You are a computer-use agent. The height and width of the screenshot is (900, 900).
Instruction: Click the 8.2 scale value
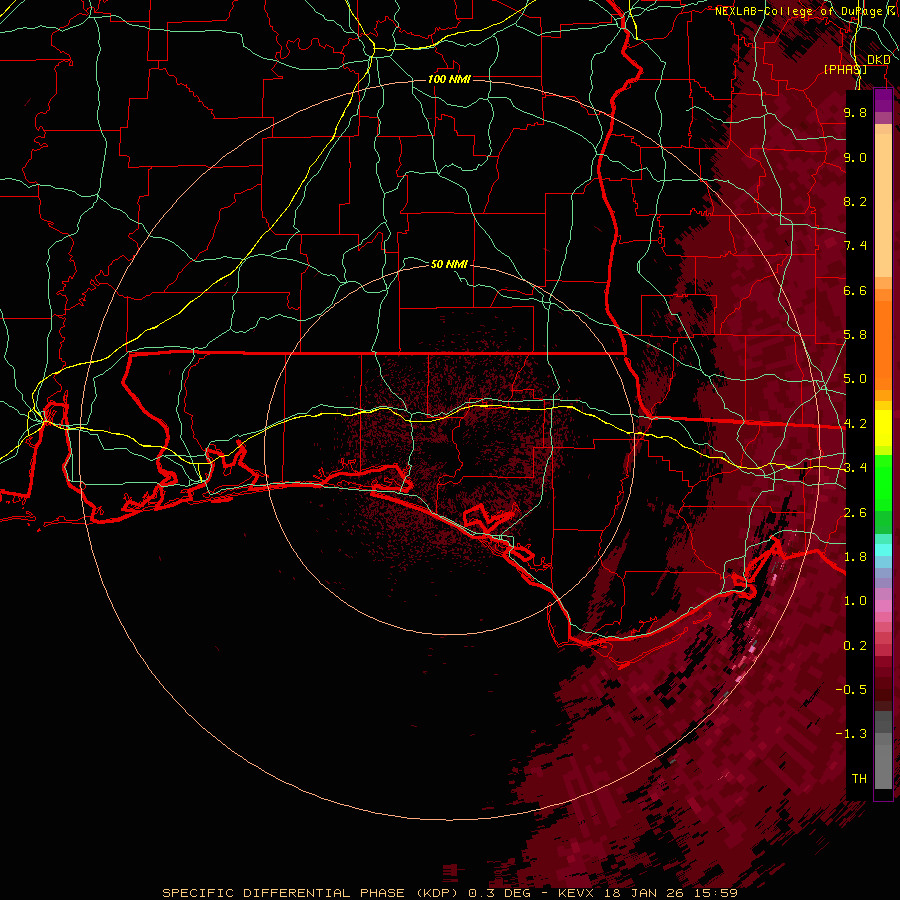tap(855, 201)
